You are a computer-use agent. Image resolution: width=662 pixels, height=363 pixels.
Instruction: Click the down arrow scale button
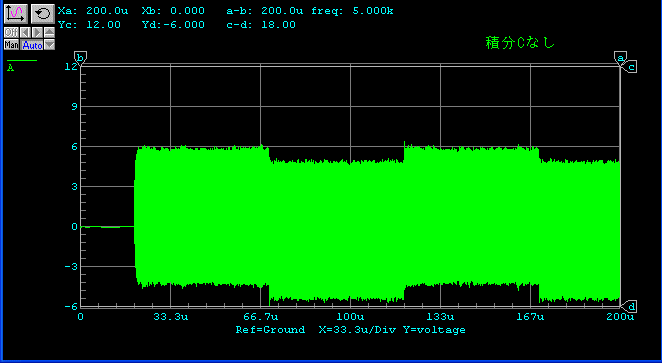point(49,45)
